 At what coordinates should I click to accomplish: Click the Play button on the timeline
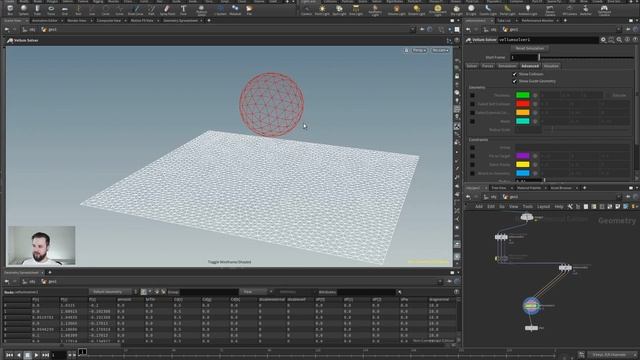pos(36,355)
